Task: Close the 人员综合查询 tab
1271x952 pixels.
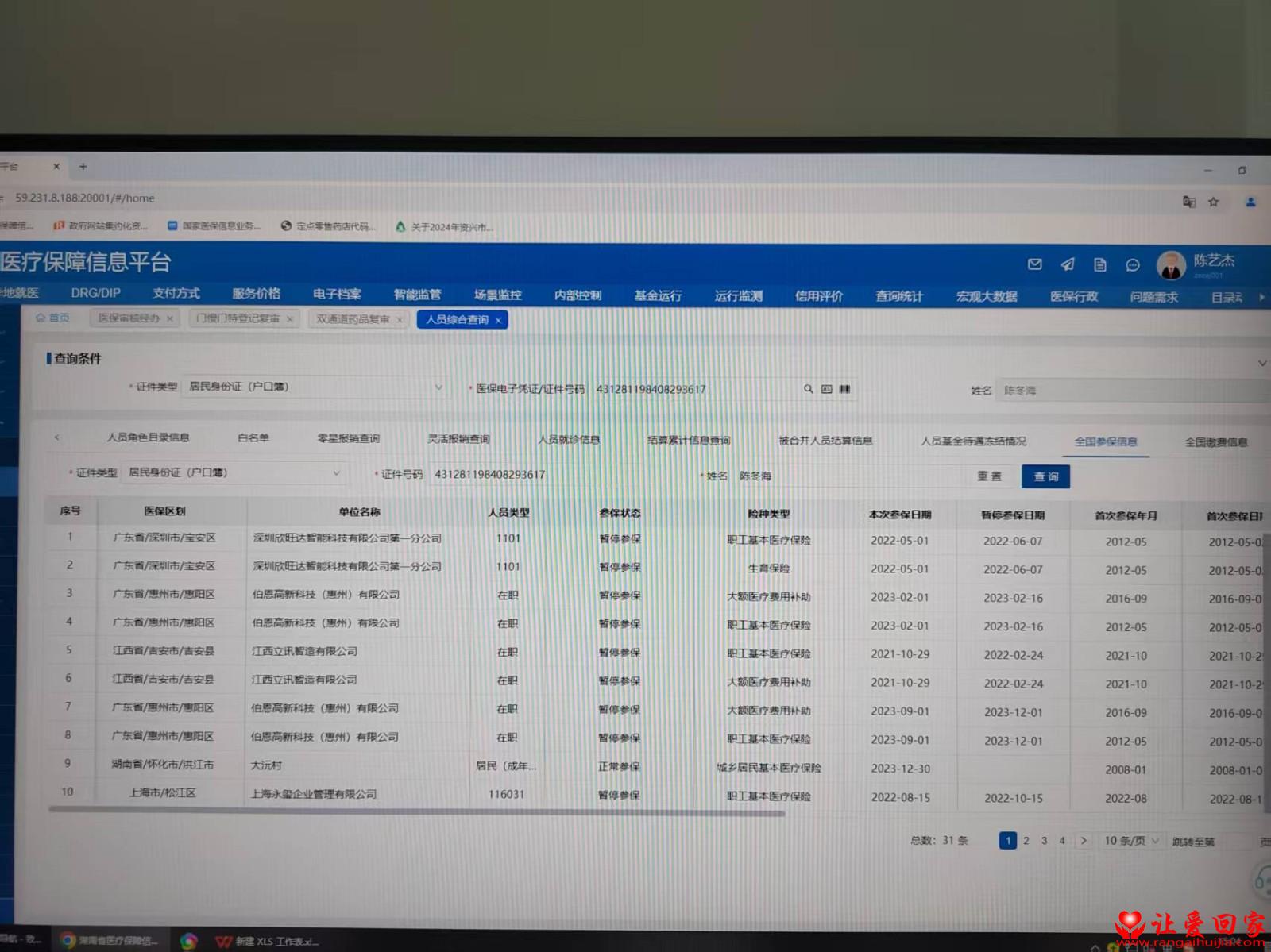Action: coord(498,320)
